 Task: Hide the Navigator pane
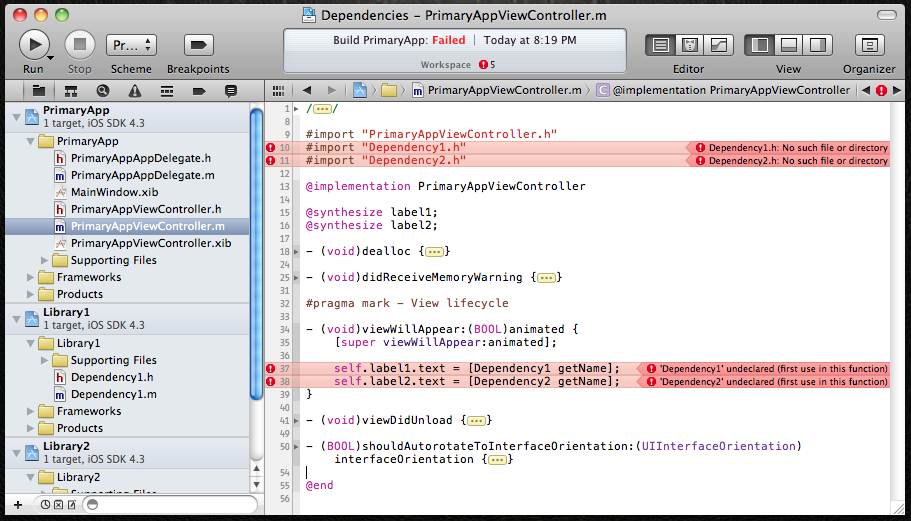click(x=759, y=45)
